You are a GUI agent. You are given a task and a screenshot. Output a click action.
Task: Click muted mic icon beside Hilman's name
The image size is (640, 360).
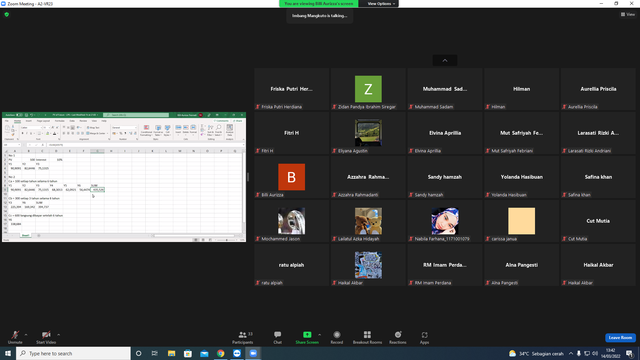488,107
